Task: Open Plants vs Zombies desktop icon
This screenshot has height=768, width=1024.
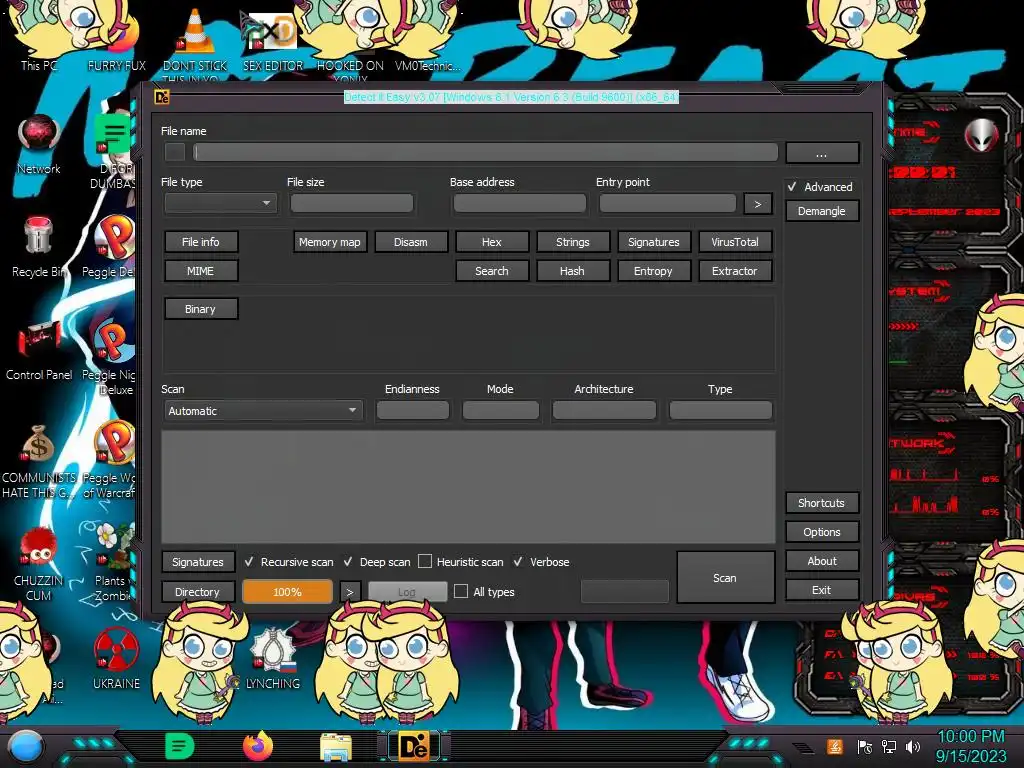Action: pos(114,562)
